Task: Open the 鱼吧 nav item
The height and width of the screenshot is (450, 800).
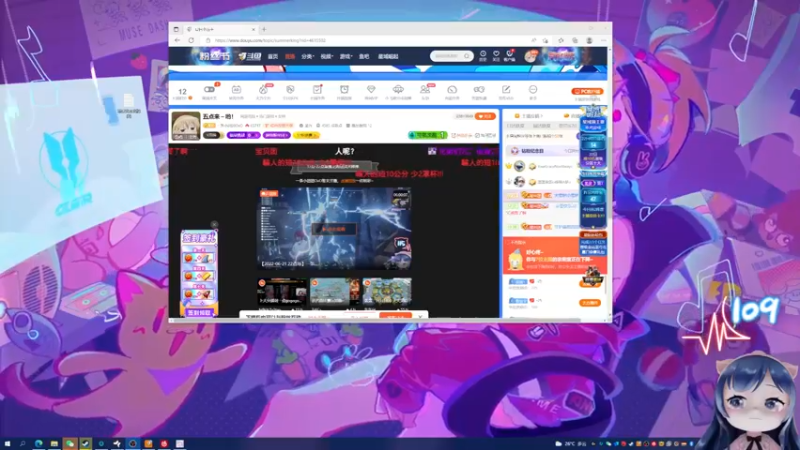Action: coord(364,57)
